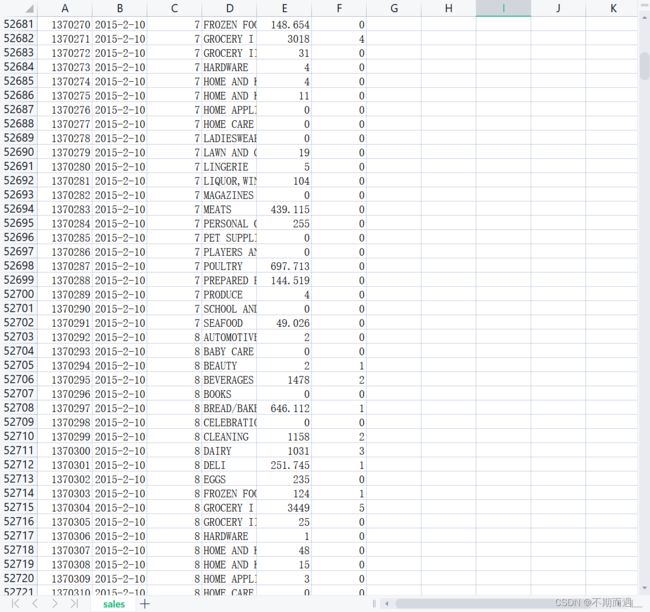Image resolution: width=650 pixels, height=612 pixels.
Task: Click vertical scrollbar down arrow
Action: [x=644, y=588]
